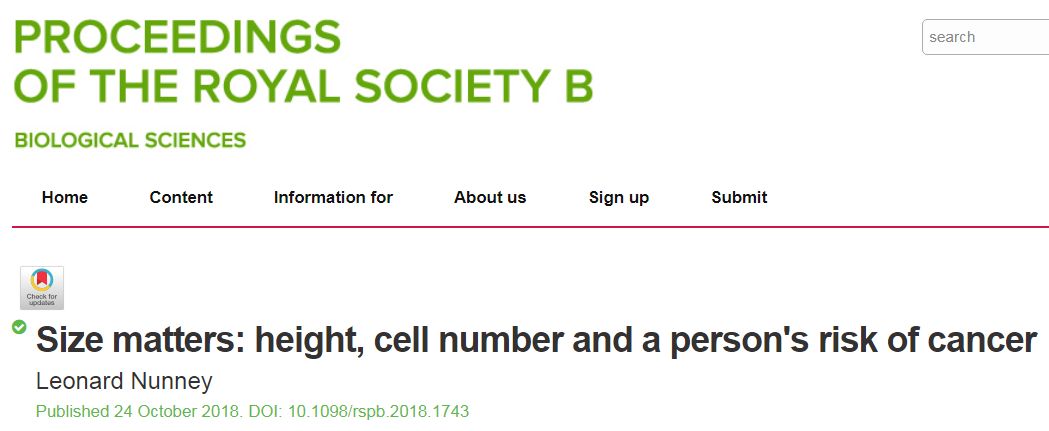1049x431 pixels.
Task: Go to the Home page
Action: [65, 197]
